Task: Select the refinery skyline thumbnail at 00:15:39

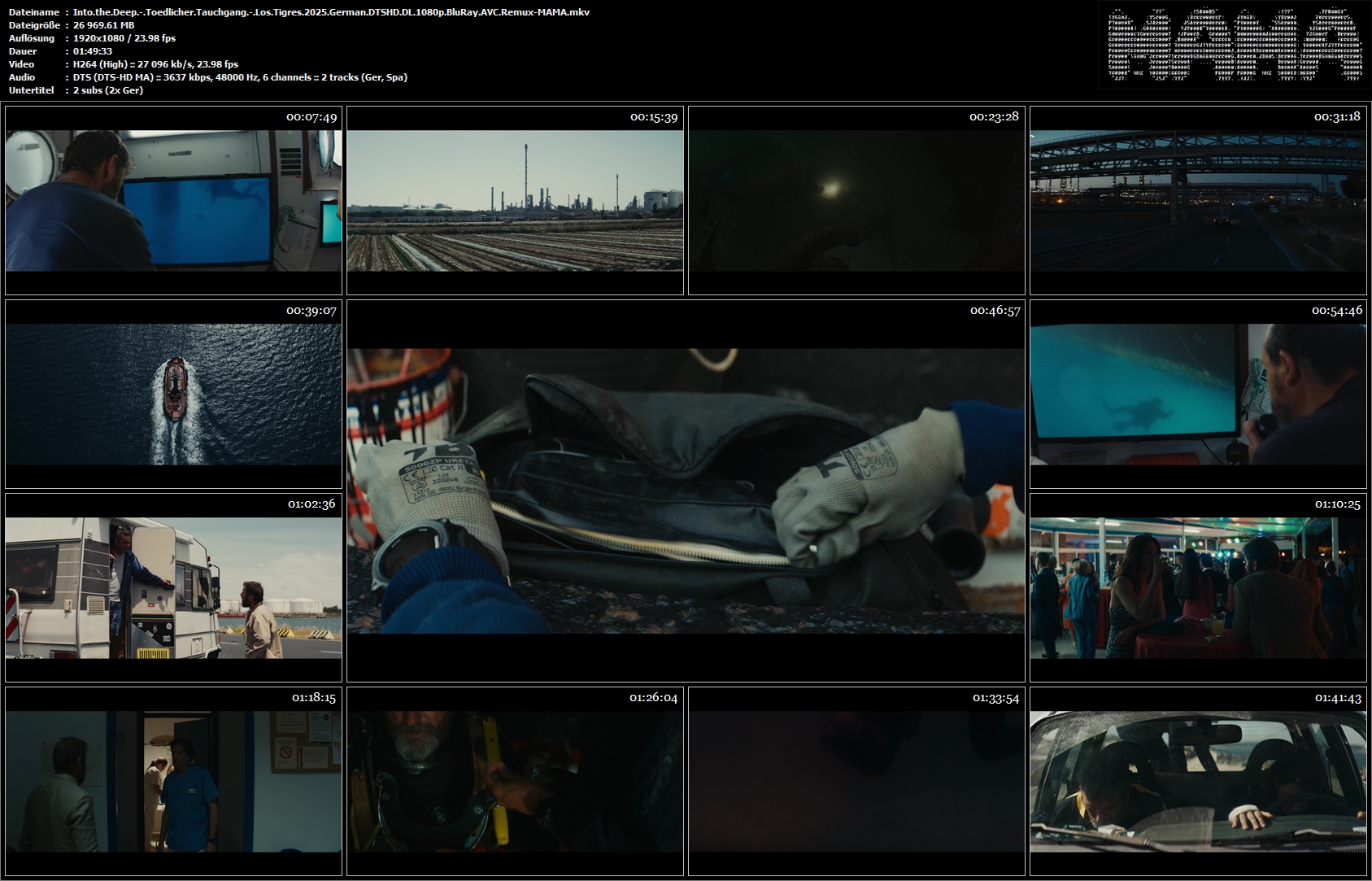Action: [x=515, y=201]
